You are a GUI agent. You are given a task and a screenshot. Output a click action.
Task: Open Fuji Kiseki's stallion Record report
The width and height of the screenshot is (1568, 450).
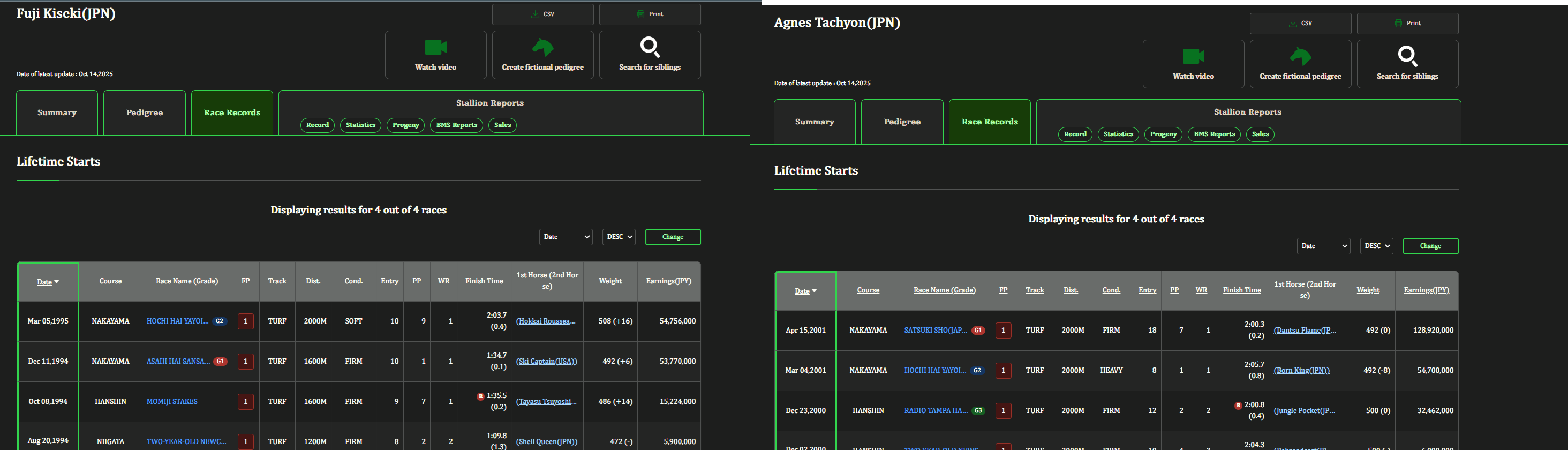pos(318,125)
